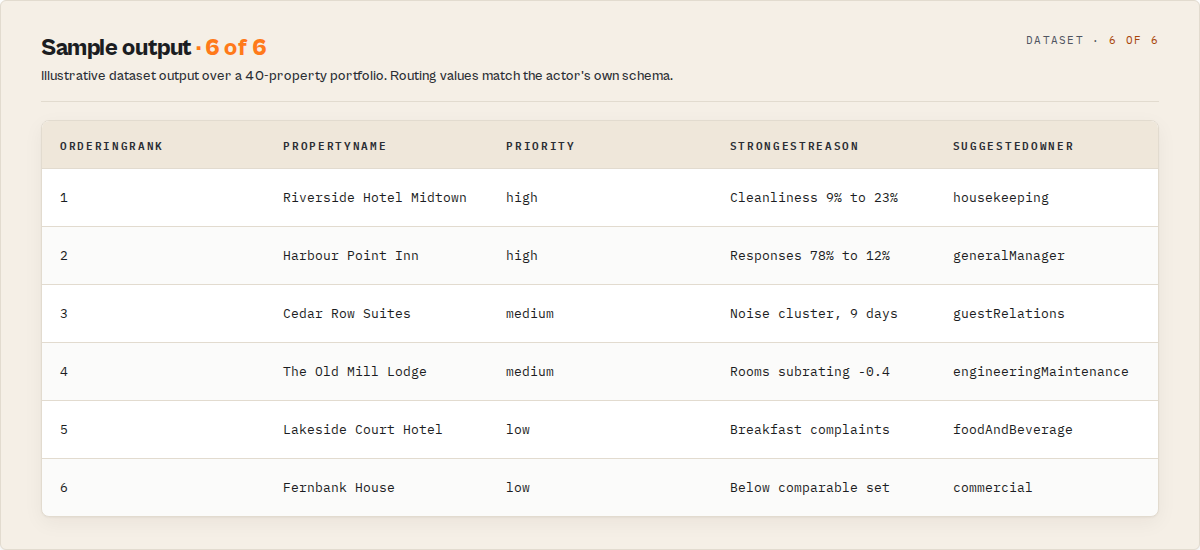
Task: Click the foodAndBeverage owner value
Action: [1013, 430]
